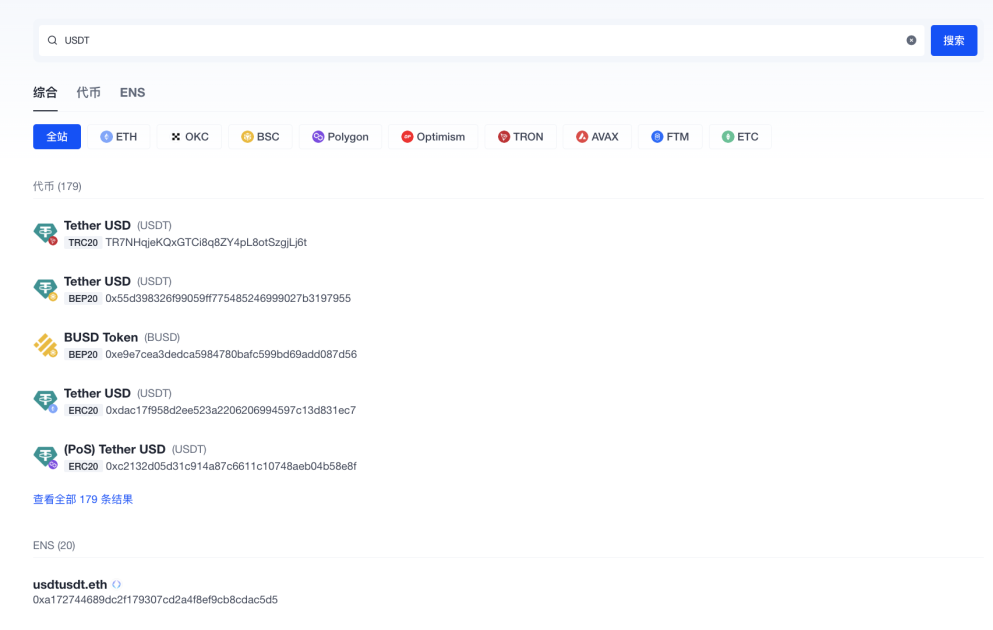Image resolution: width=993 pixels, height=630 pixels.
Task: Filter results by Polygon chain
Action: pyautogui.click(x=340, y=137)
